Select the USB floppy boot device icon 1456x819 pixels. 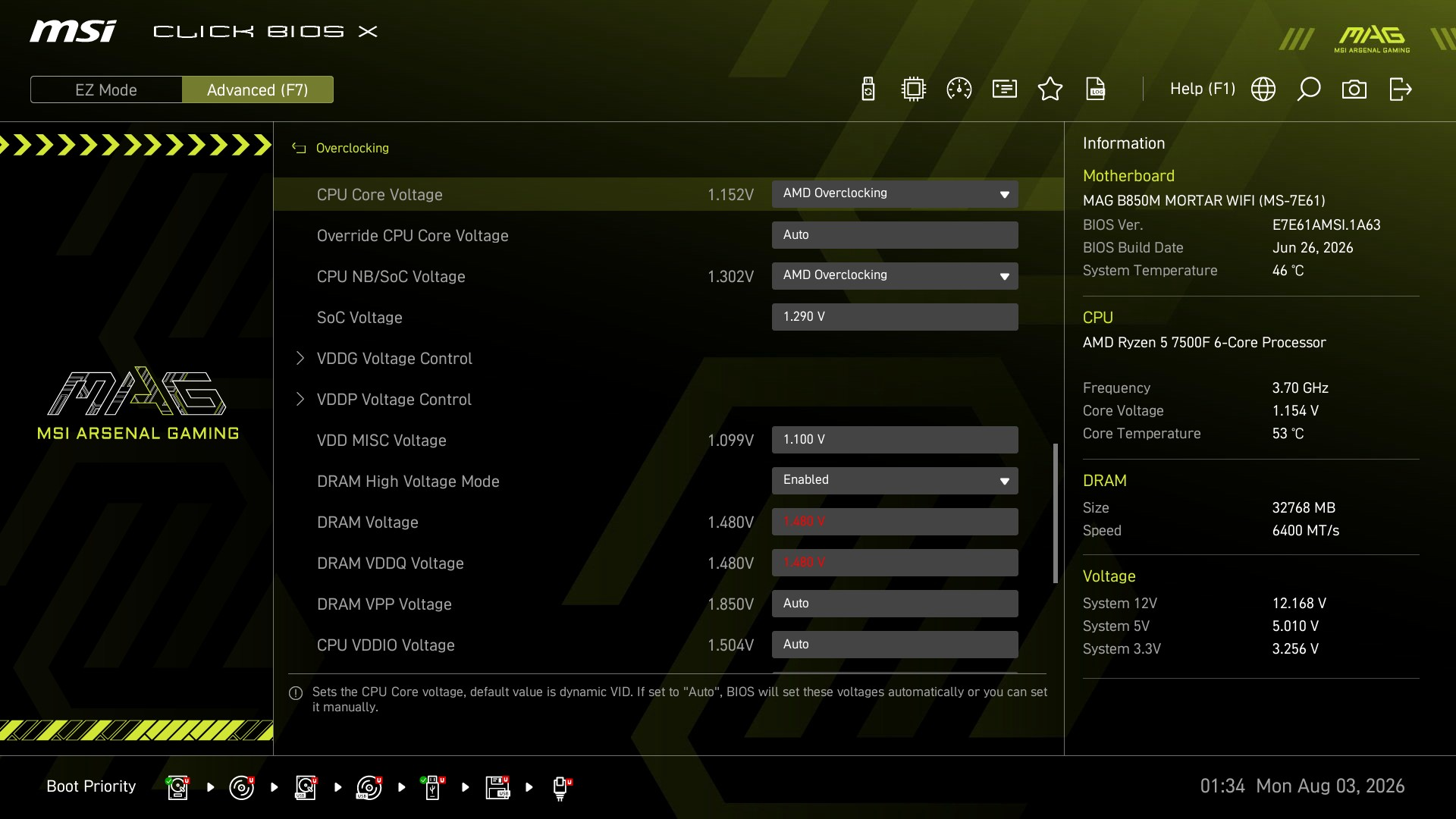click(x=497, y=787)
